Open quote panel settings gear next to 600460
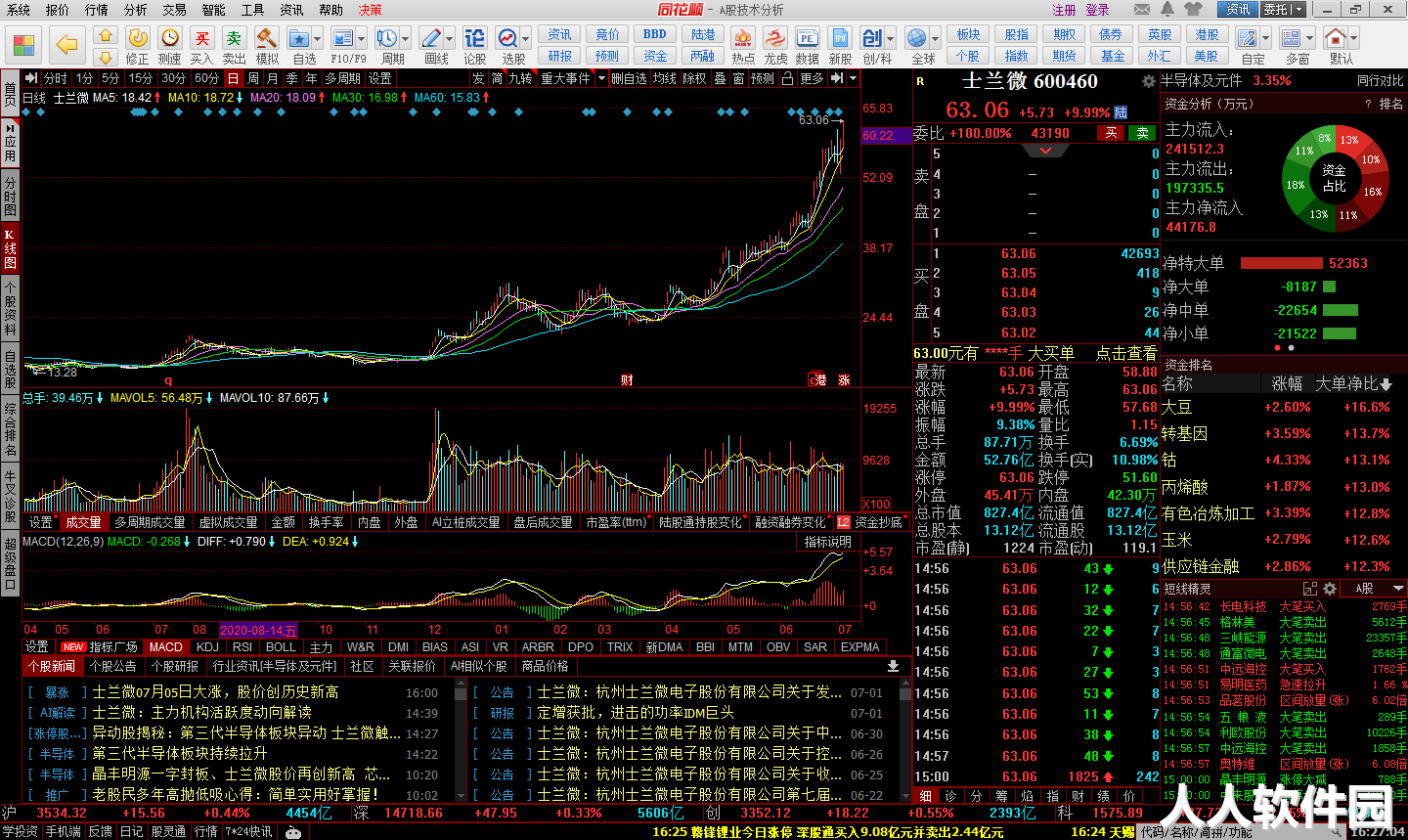1408x840 pixels. pos(1149,81)
